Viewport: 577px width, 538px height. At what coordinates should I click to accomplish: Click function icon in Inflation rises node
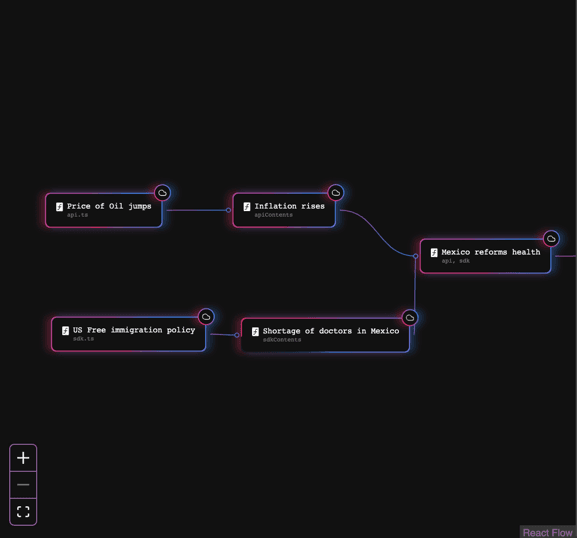click(247, 207)
